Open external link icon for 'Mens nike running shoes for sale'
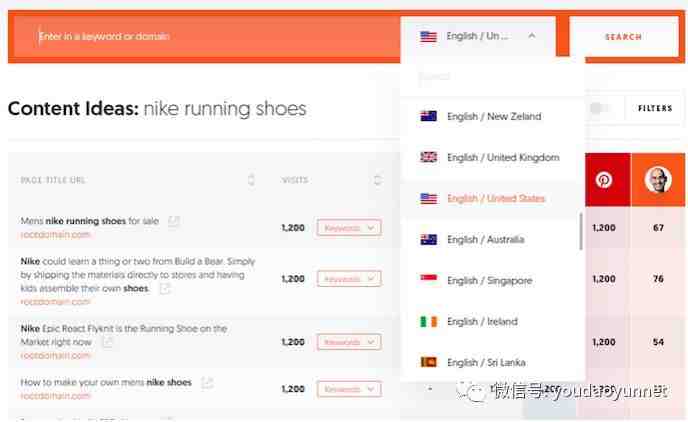This screenshot has height=422, width=688. 174,222
